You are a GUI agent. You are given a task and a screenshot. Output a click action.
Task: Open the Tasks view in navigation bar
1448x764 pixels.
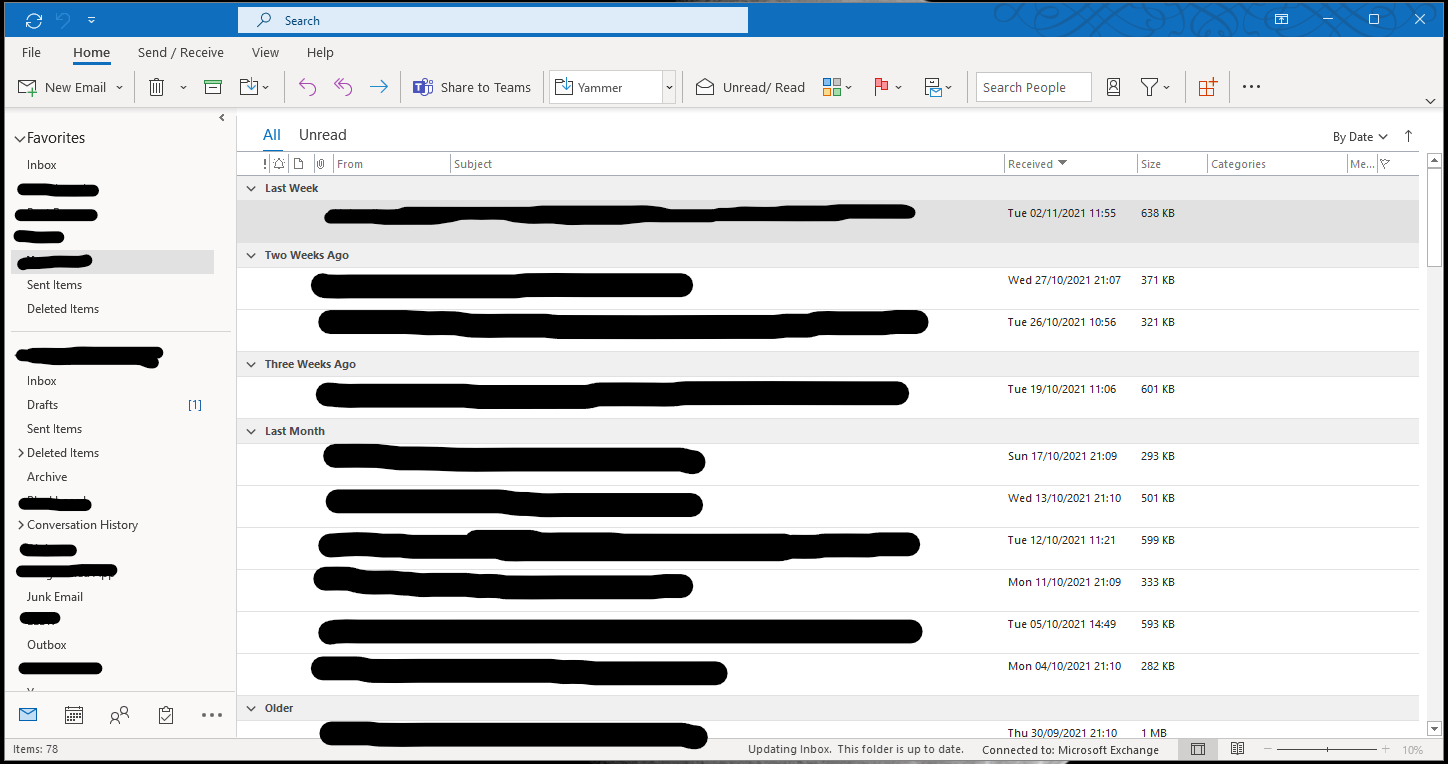[x=166, y=715]
